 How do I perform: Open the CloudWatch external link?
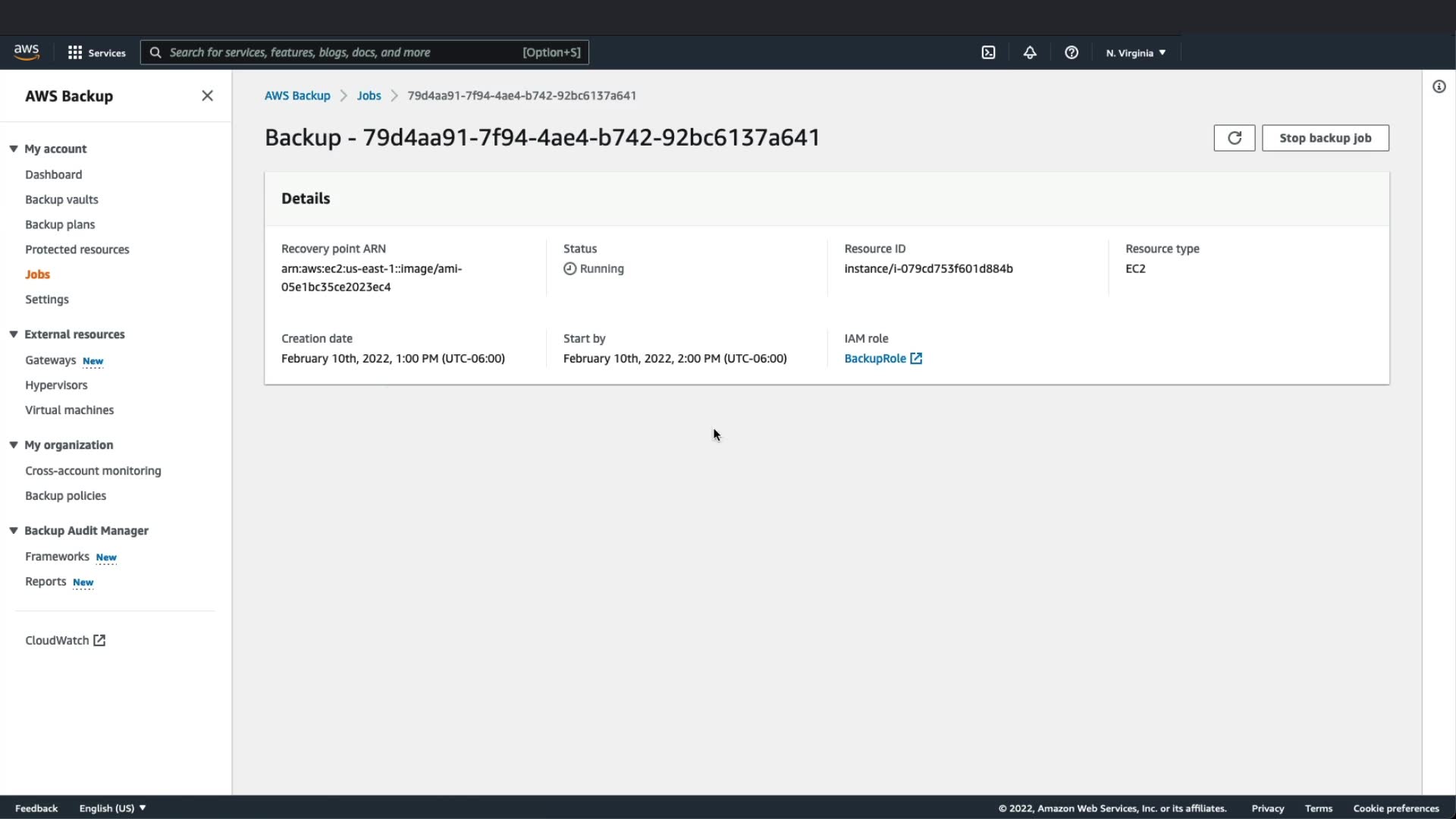tap(65, 641)
